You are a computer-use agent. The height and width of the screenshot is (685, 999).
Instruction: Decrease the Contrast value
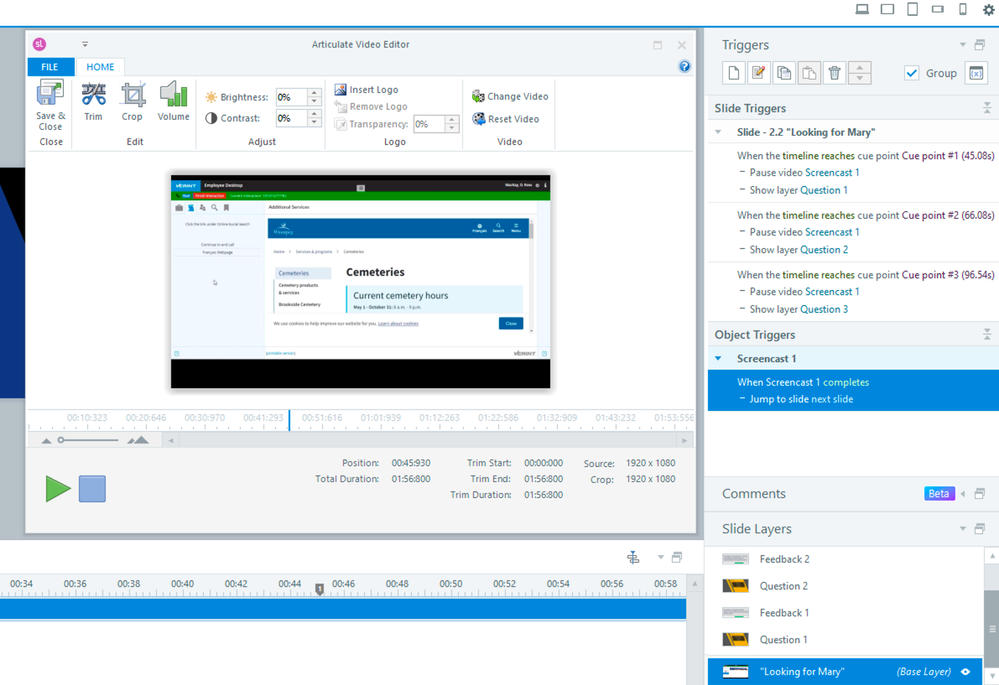pos(314,122)
